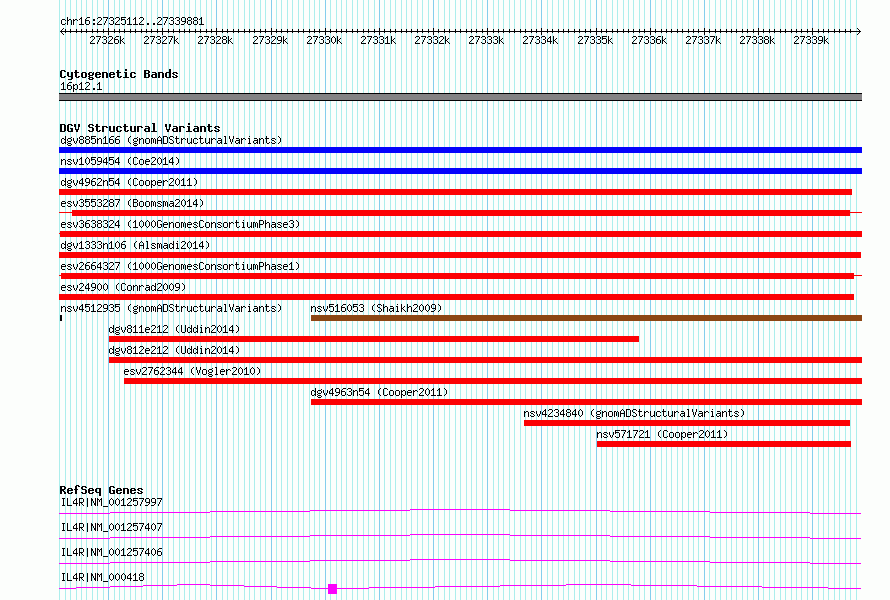Open esv2762344 (Vogler2010) variant label
Image resolution: width=890 pixels, height=600 pixels.
(192, 371)
